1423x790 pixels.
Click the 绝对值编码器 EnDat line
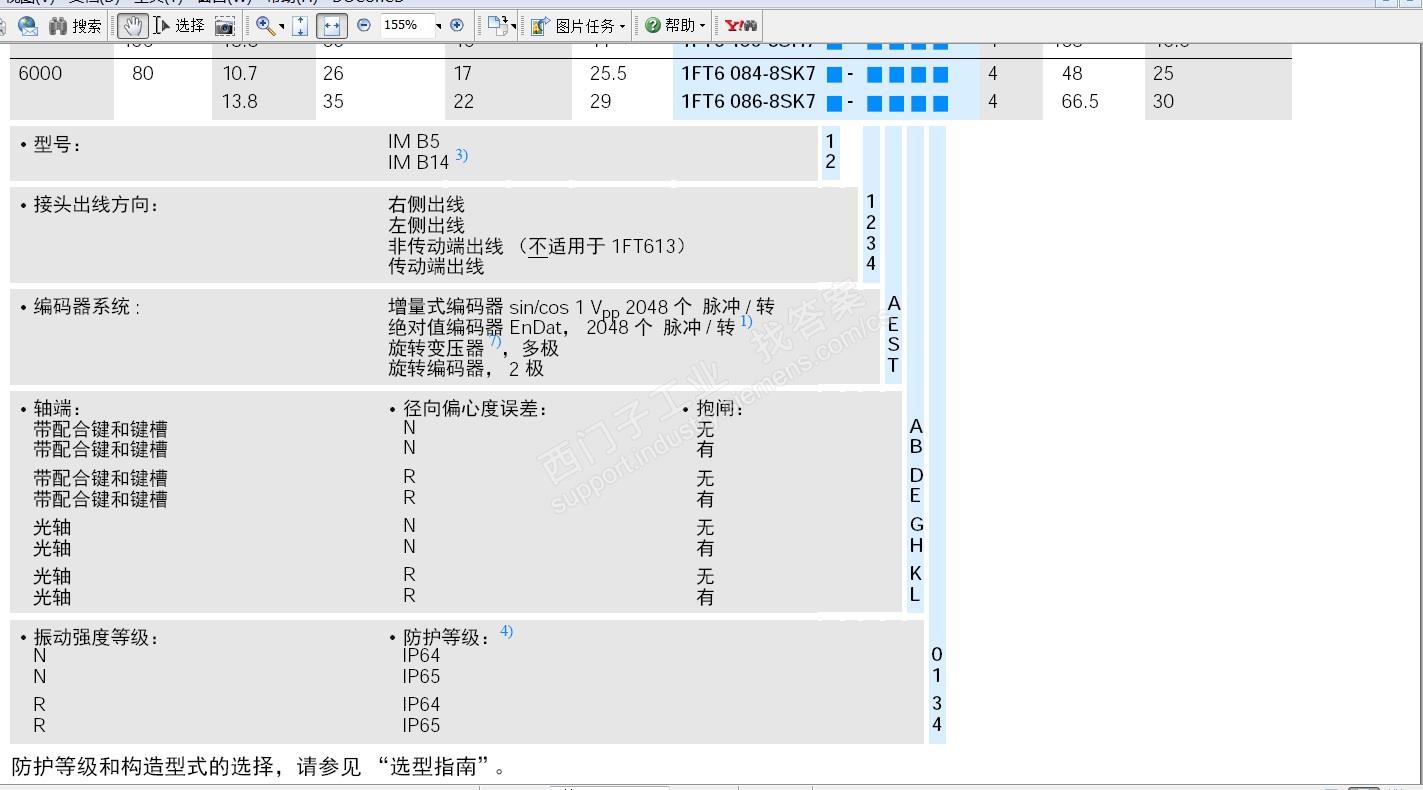pos(561,327)
